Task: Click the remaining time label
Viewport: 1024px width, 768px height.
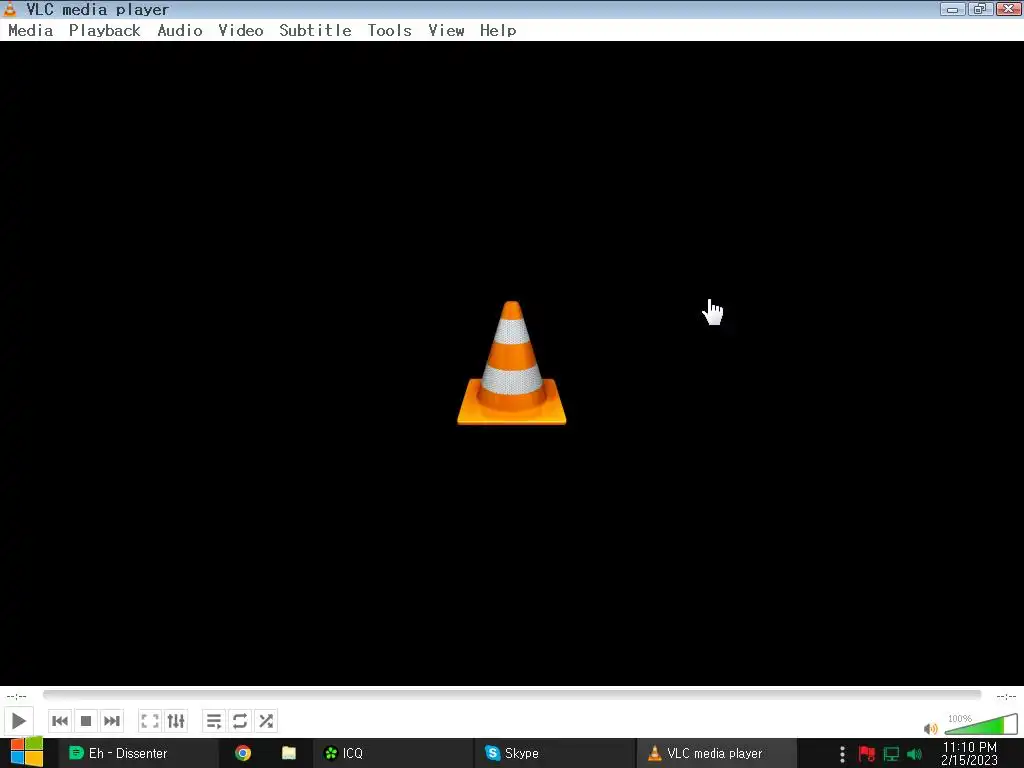Action: [x=1006, y=696]
